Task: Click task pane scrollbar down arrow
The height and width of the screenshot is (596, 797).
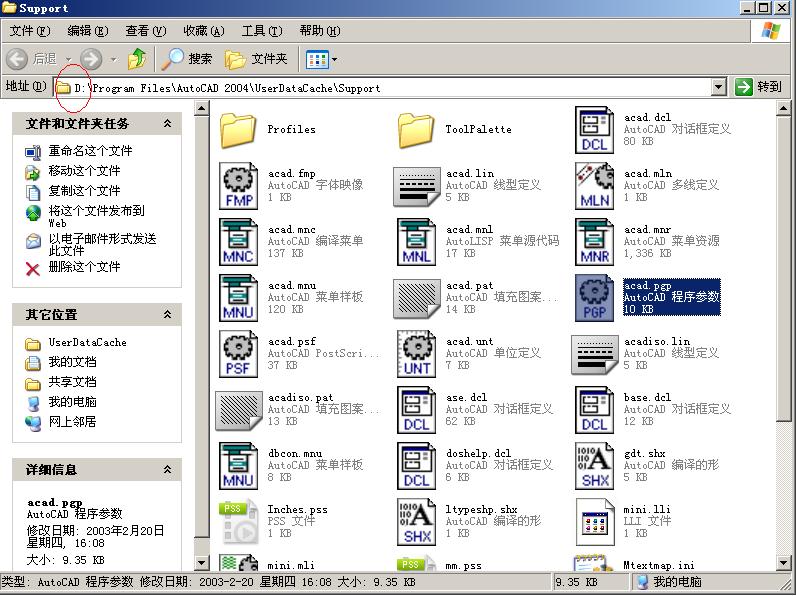Action: coord(202,562)
